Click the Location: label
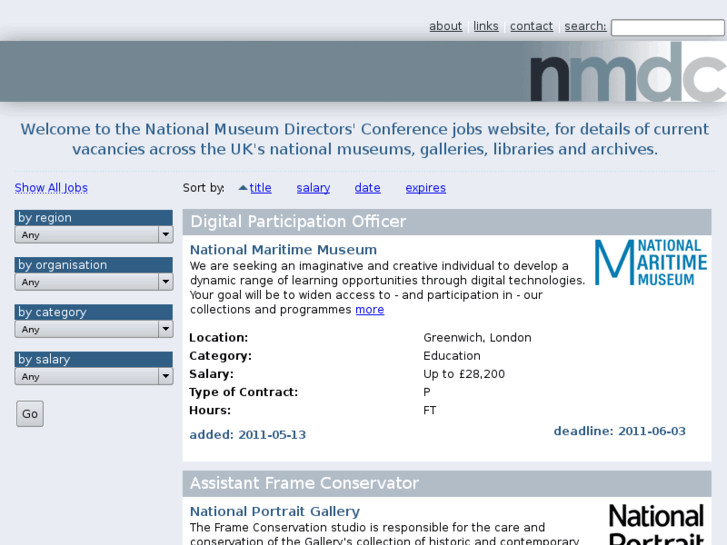 218,338
